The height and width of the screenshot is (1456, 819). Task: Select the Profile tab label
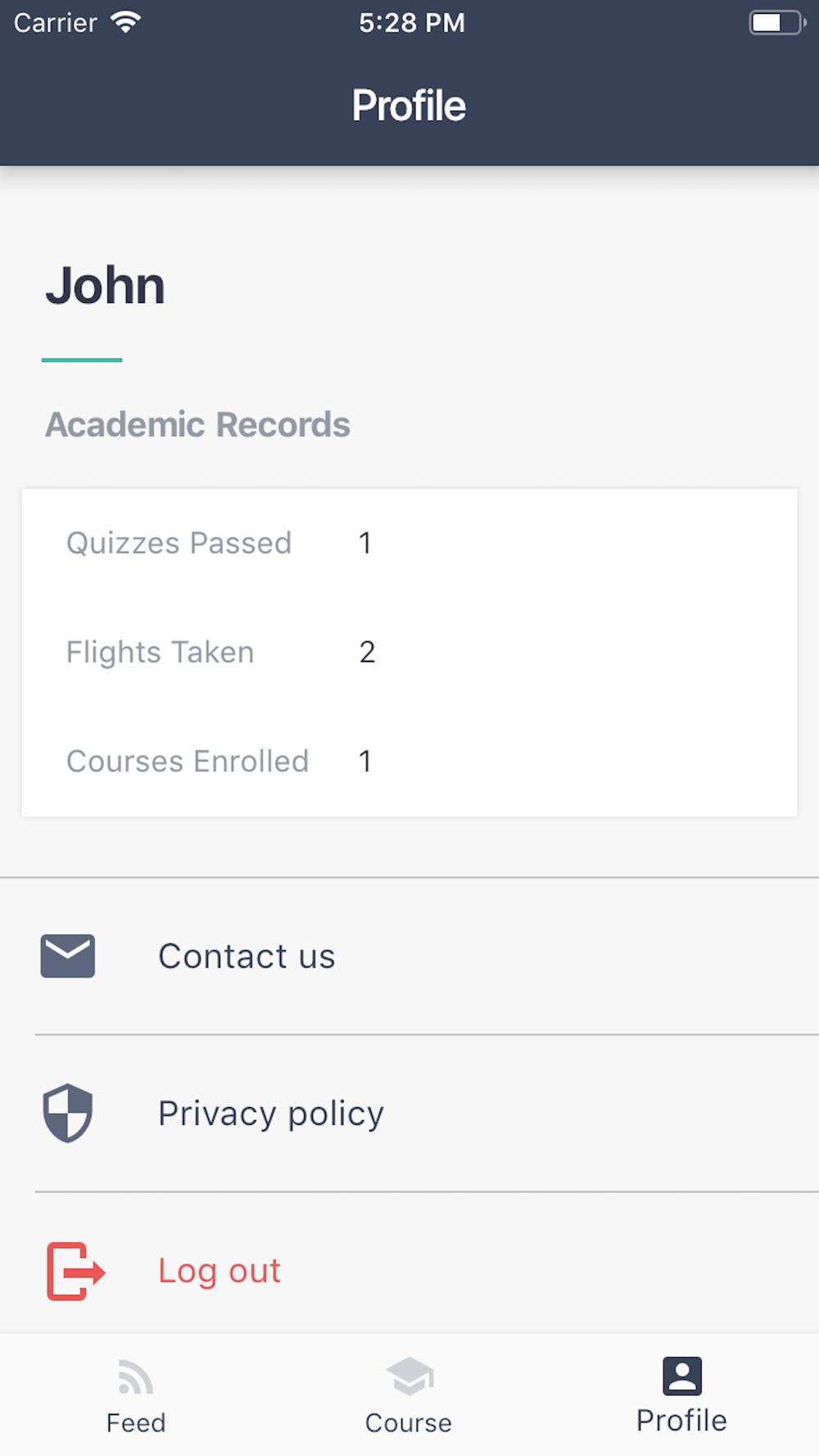click(x=682, y=1421)
